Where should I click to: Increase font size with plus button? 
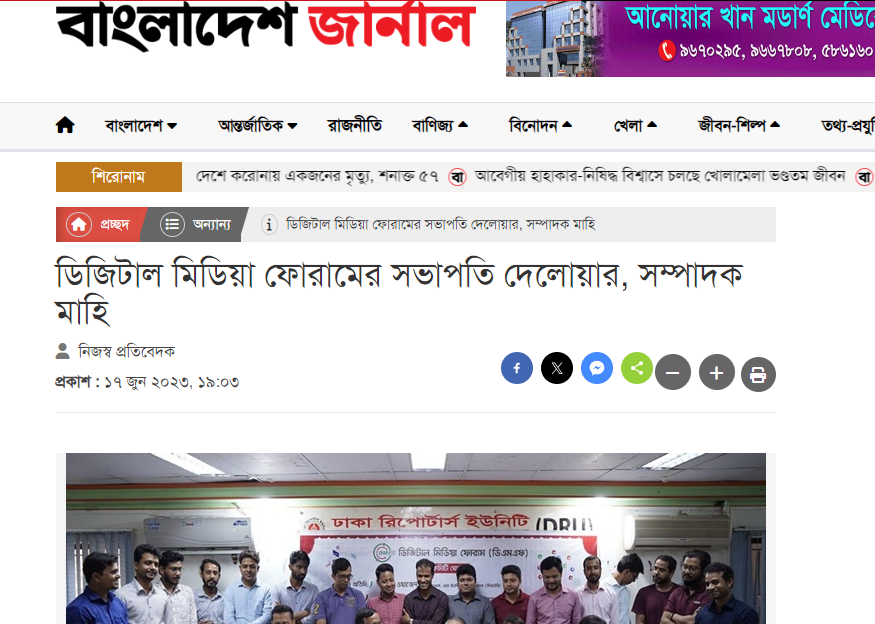click(717, 372)
